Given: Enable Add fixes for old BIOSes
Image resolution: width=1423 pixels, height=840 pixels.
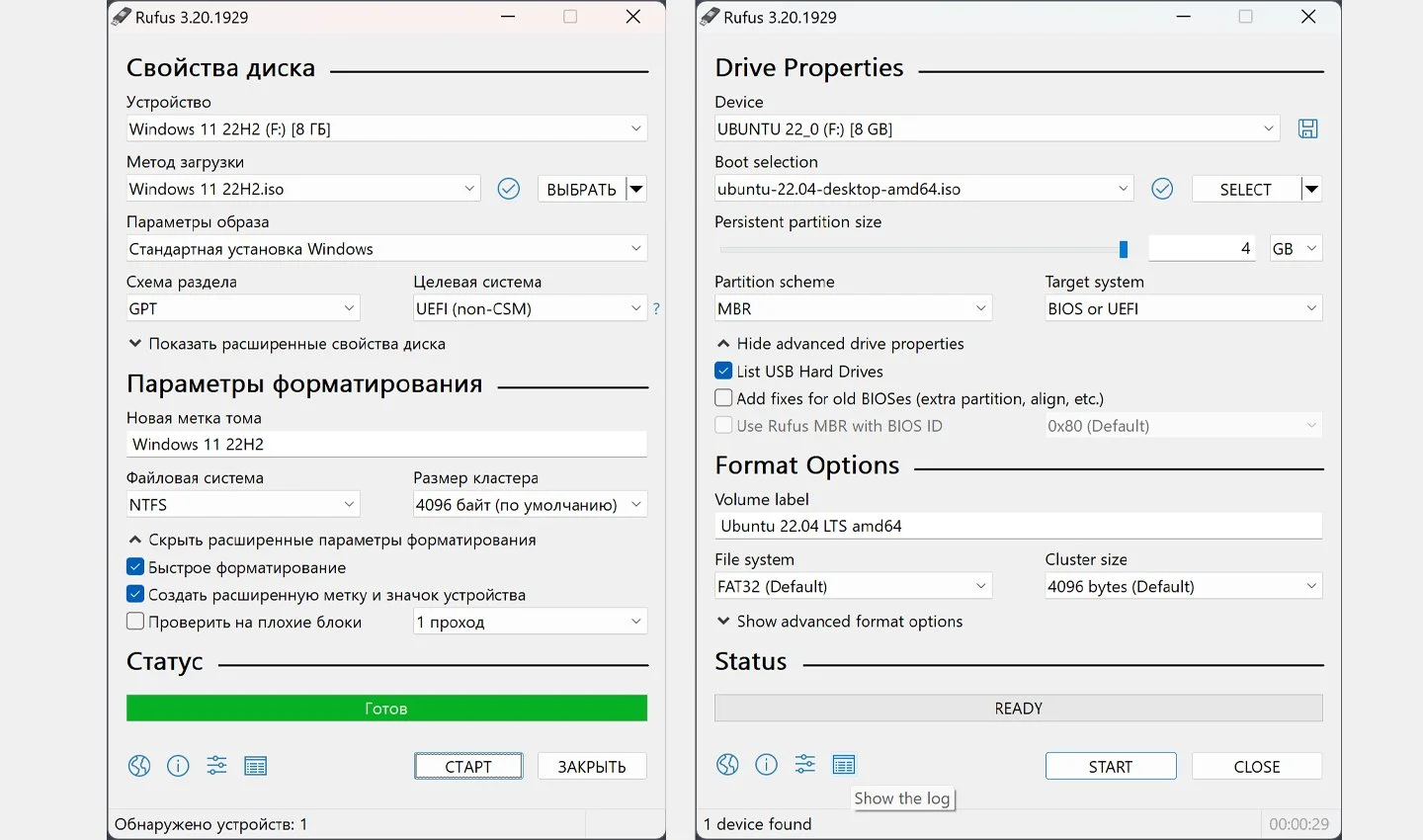Looking at the screenshot, I should pos(723,398).
